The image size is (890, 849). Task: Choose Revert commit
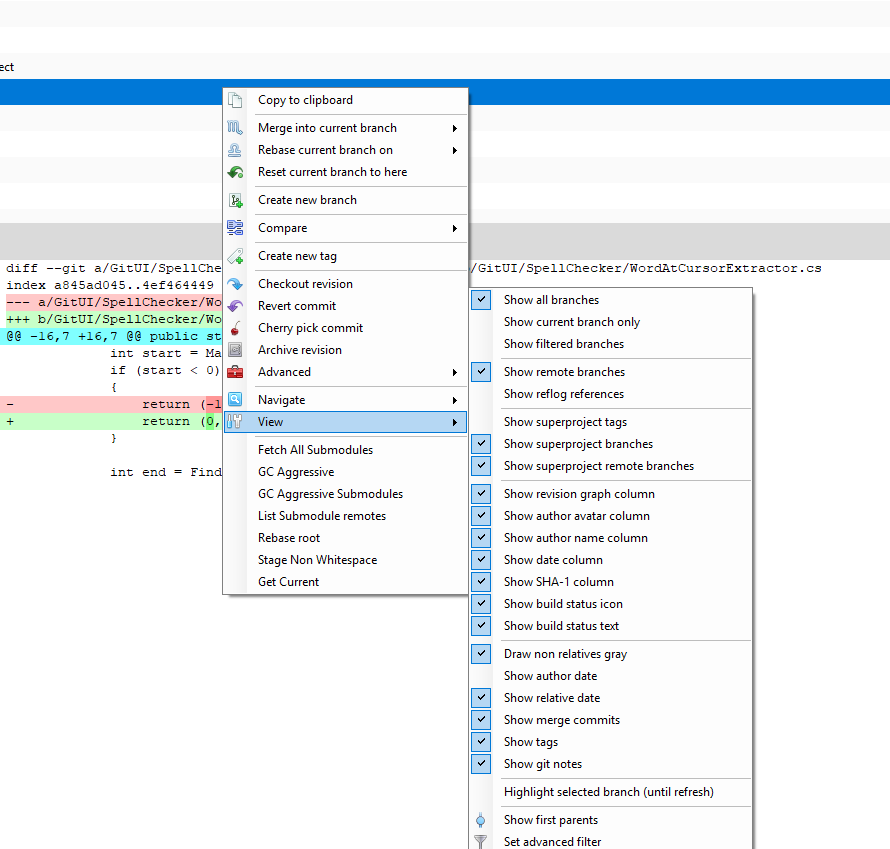[x=346, y=306]
